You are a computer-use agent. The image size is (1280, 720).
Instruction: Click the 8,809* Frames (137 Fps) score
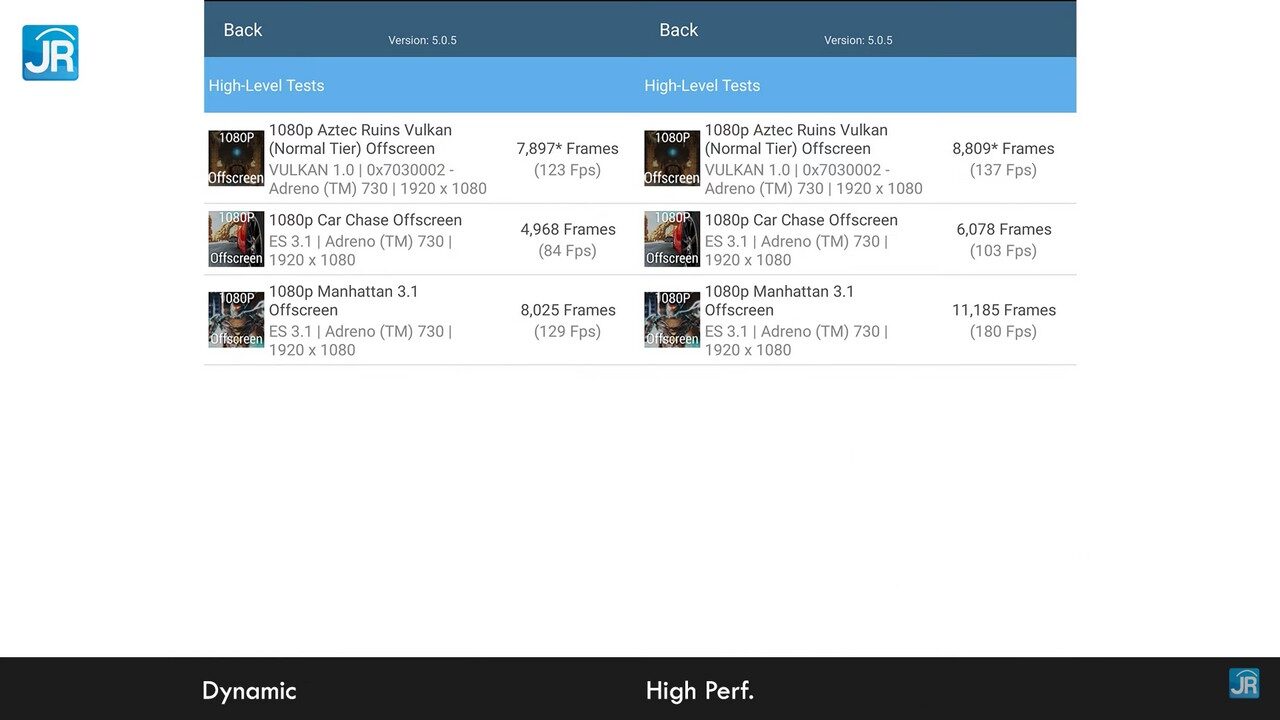coord(1003,159)
